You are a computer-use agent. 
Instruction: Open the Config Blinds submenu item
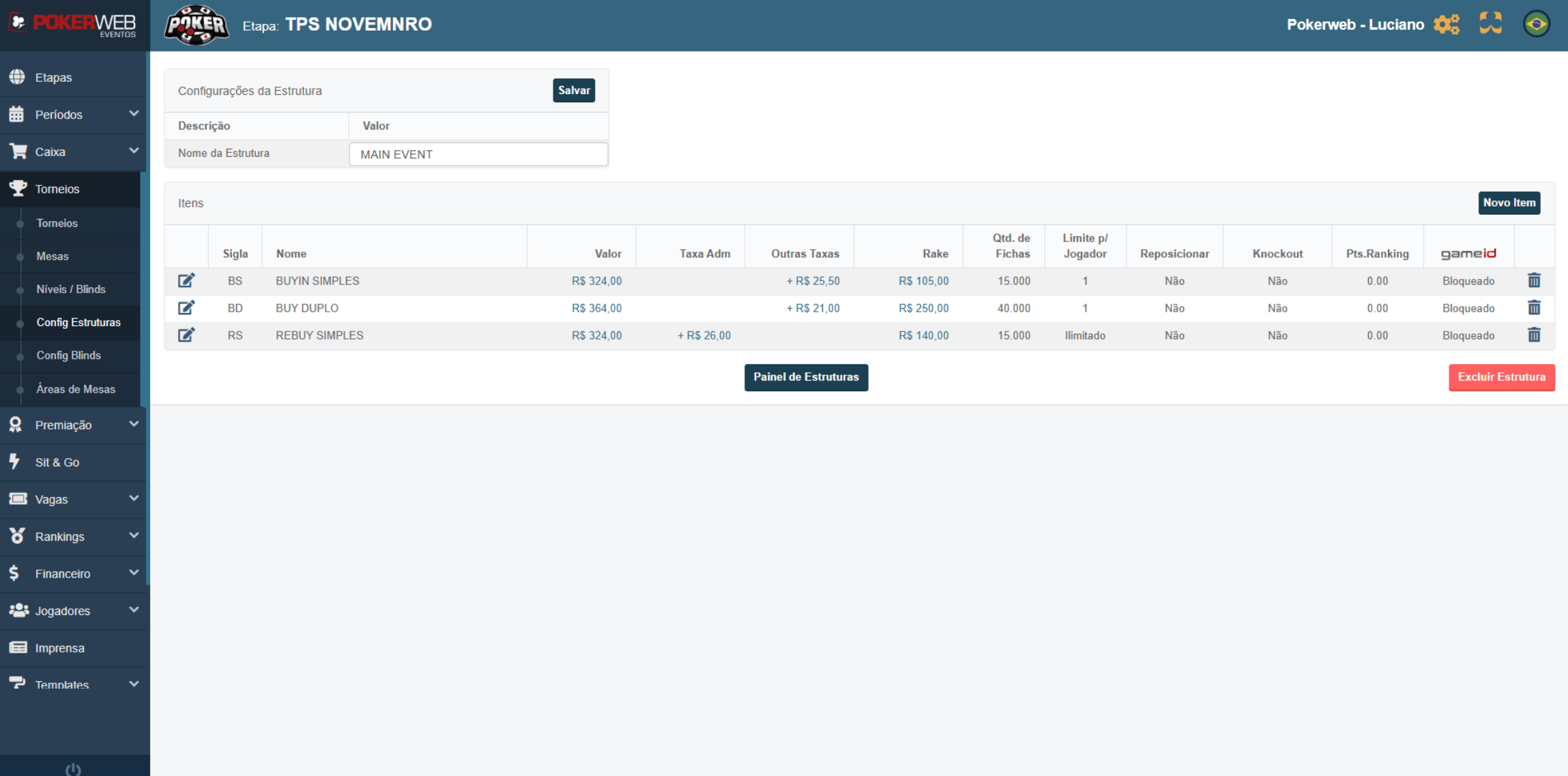coord(68,355)
